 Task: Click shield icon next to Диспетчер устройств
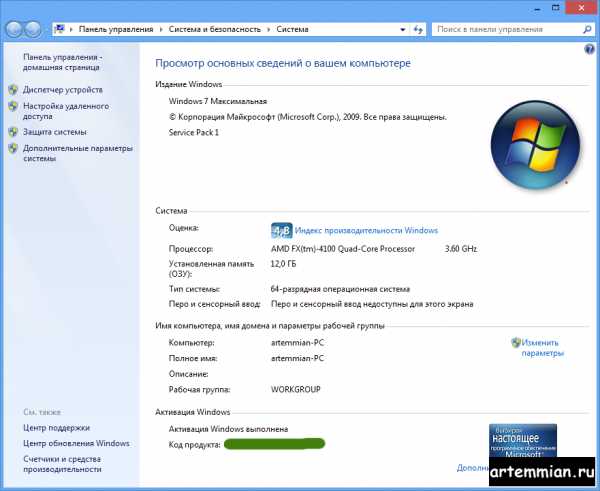(x=13, y=90)
